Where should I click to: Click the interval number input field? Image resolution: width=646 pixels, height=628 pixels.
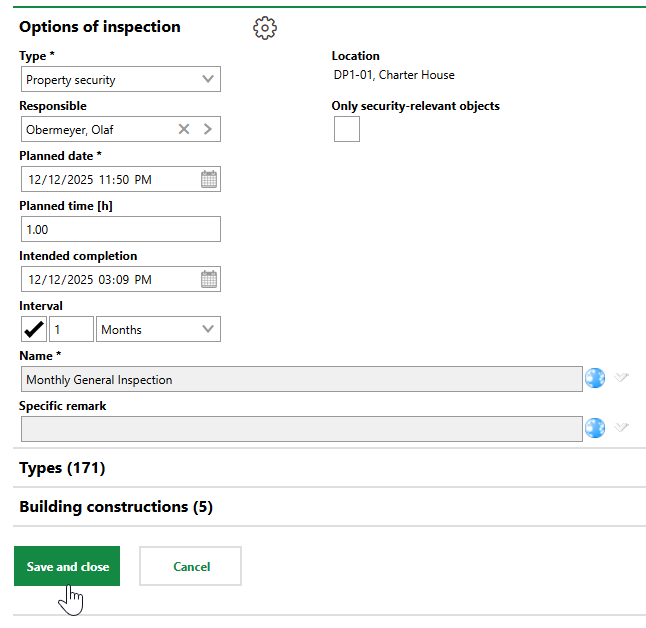[71, 329]
